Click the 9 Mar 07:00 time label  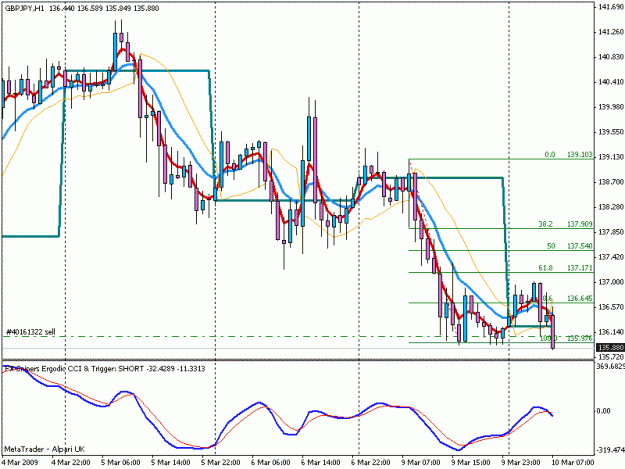click(x=421, y=462)
